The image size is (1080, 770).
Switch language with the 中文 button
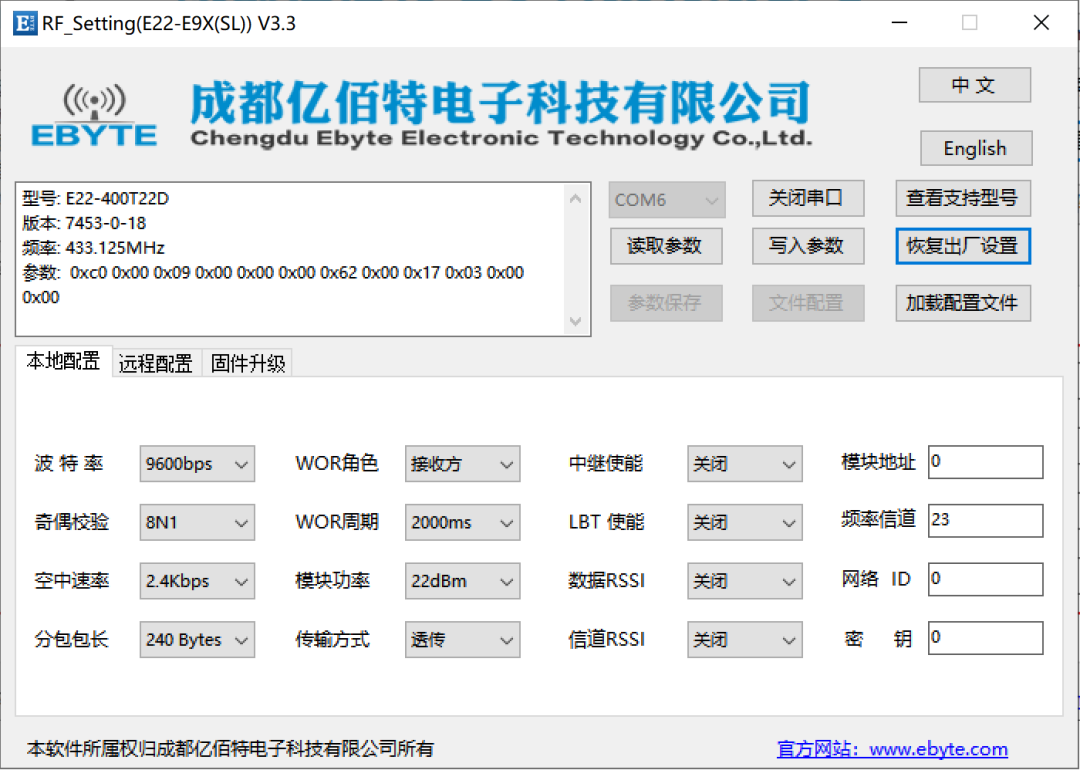(975, 85)
